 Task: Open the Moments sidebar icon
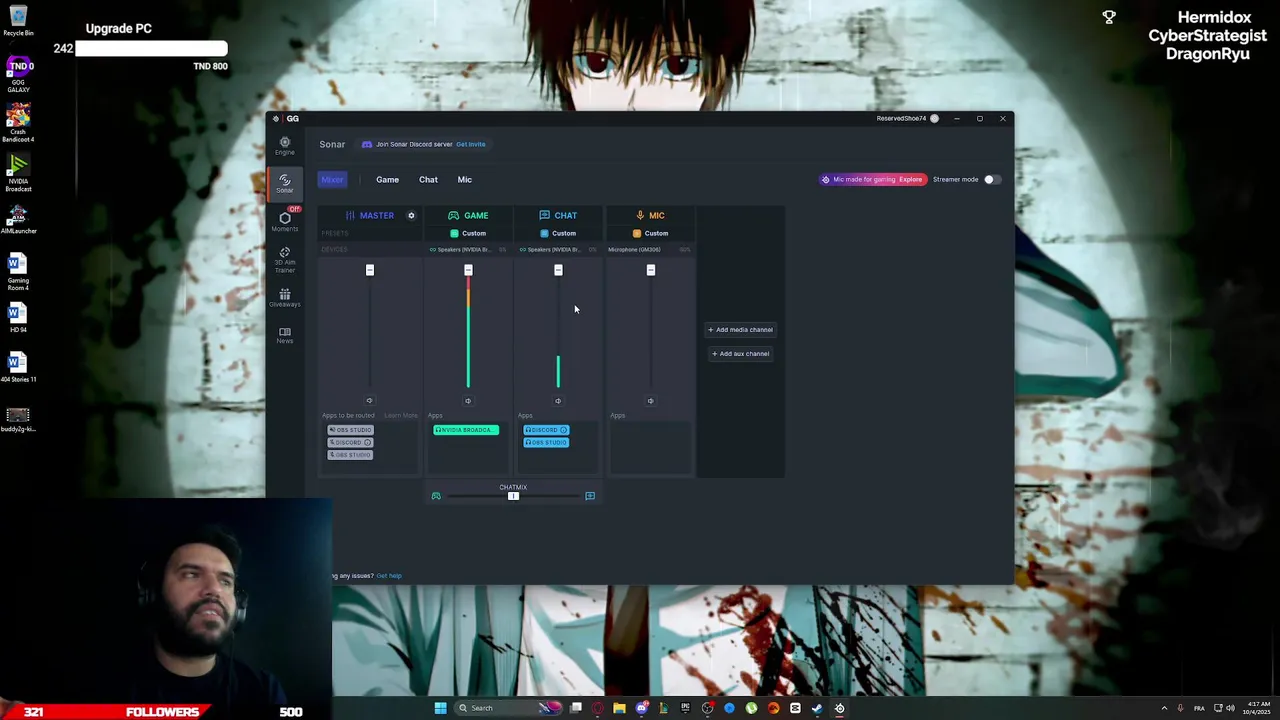(x=285, y=221)
